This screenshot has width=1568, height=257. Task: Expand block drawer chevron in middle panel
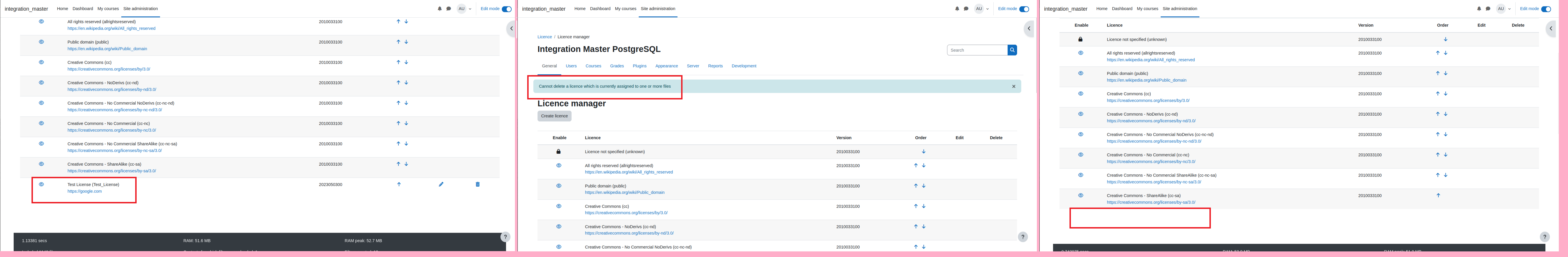click(1029, 29)
